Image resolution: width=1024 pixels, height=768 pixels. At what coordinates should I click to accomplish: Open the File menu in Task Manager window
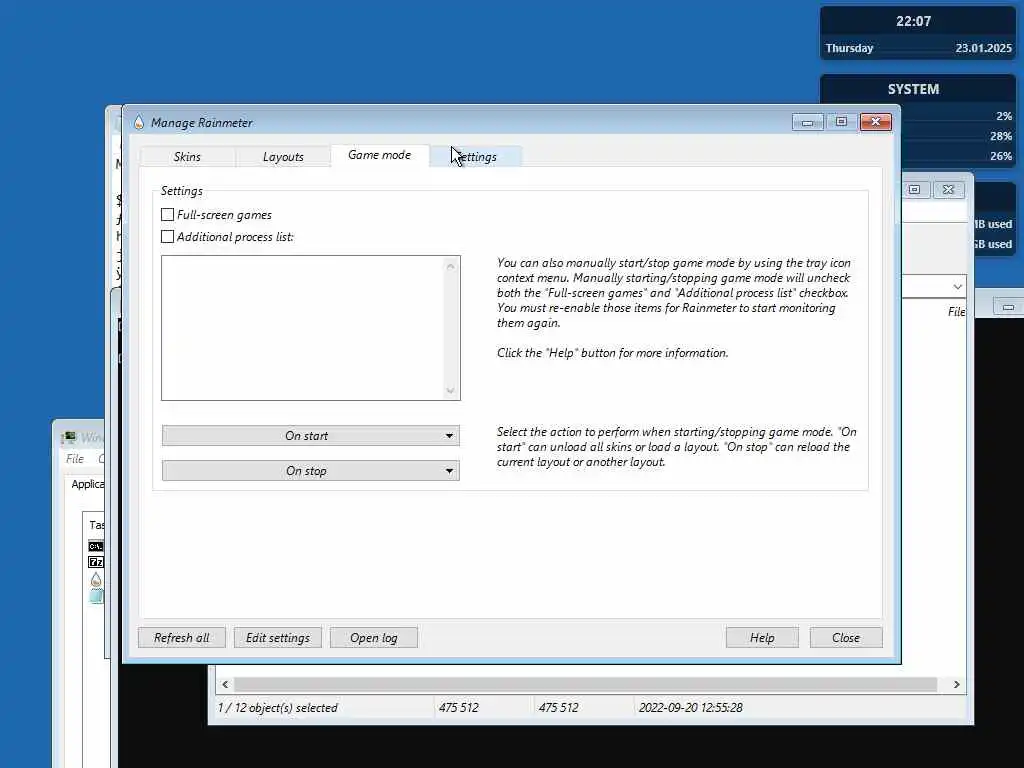coord(74,459)
